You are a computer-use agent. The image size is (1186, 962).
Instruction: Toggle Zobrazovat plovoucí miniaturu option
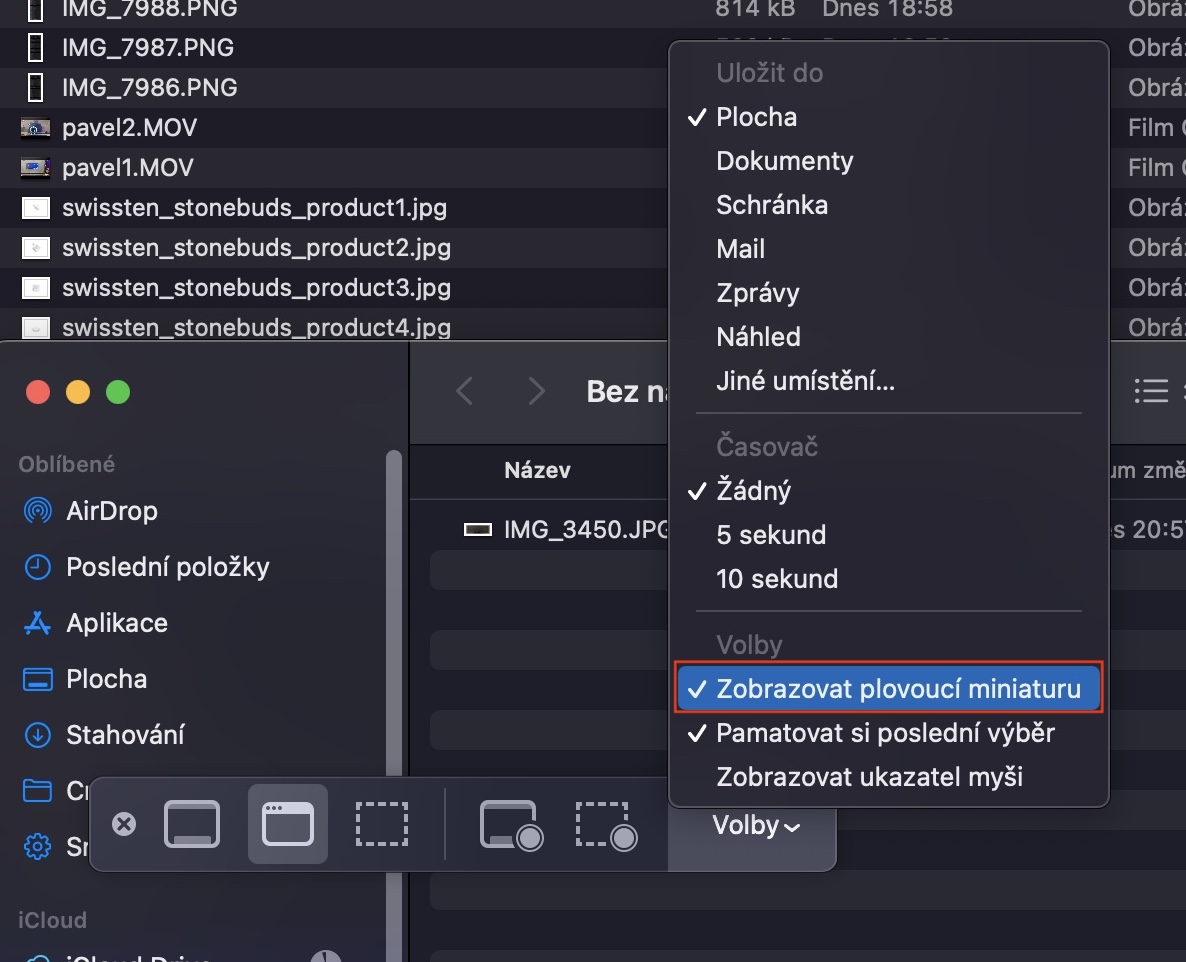tap(898, 689)
